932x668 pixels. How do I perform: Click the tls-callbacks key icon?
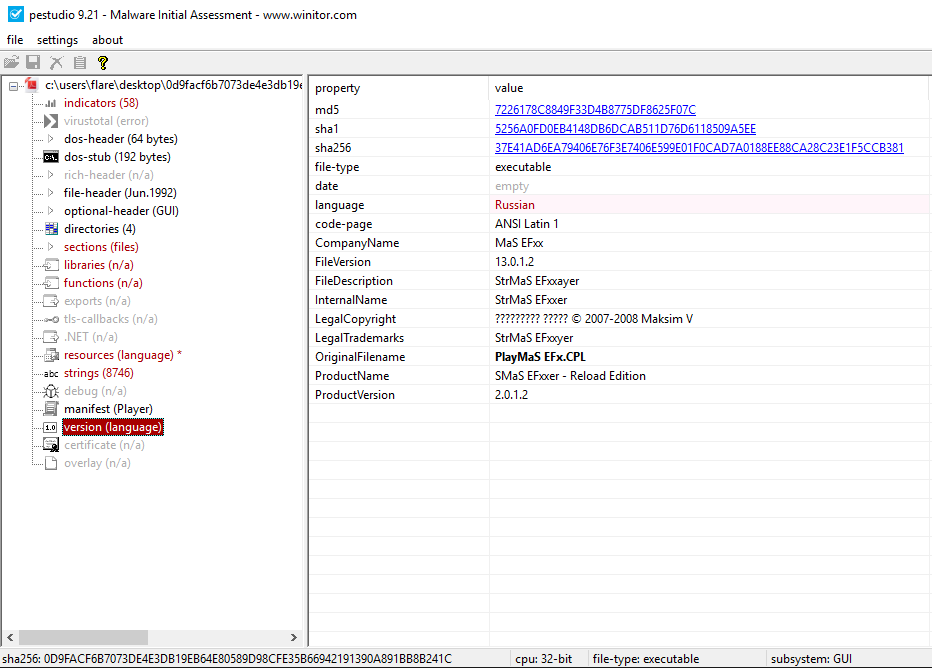pos(51,319)
